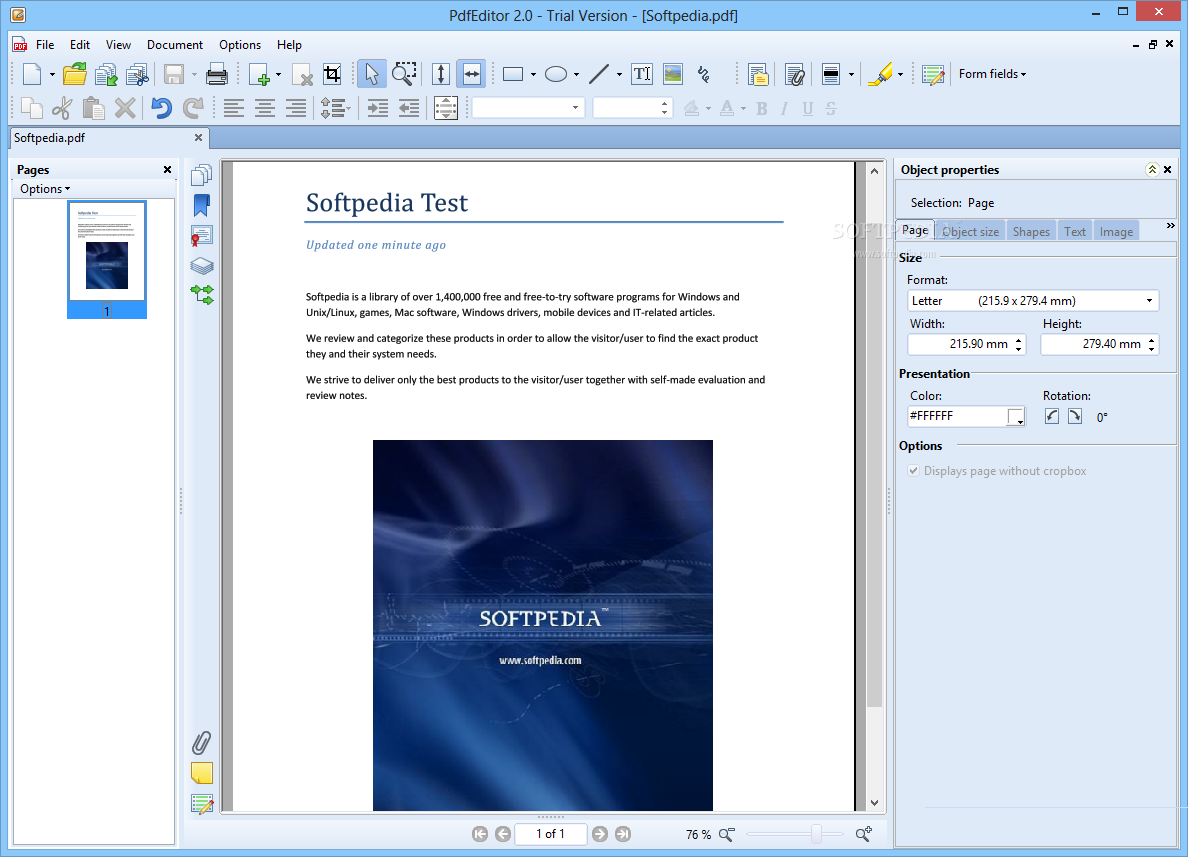Click the Width value field

coord(967,344)
